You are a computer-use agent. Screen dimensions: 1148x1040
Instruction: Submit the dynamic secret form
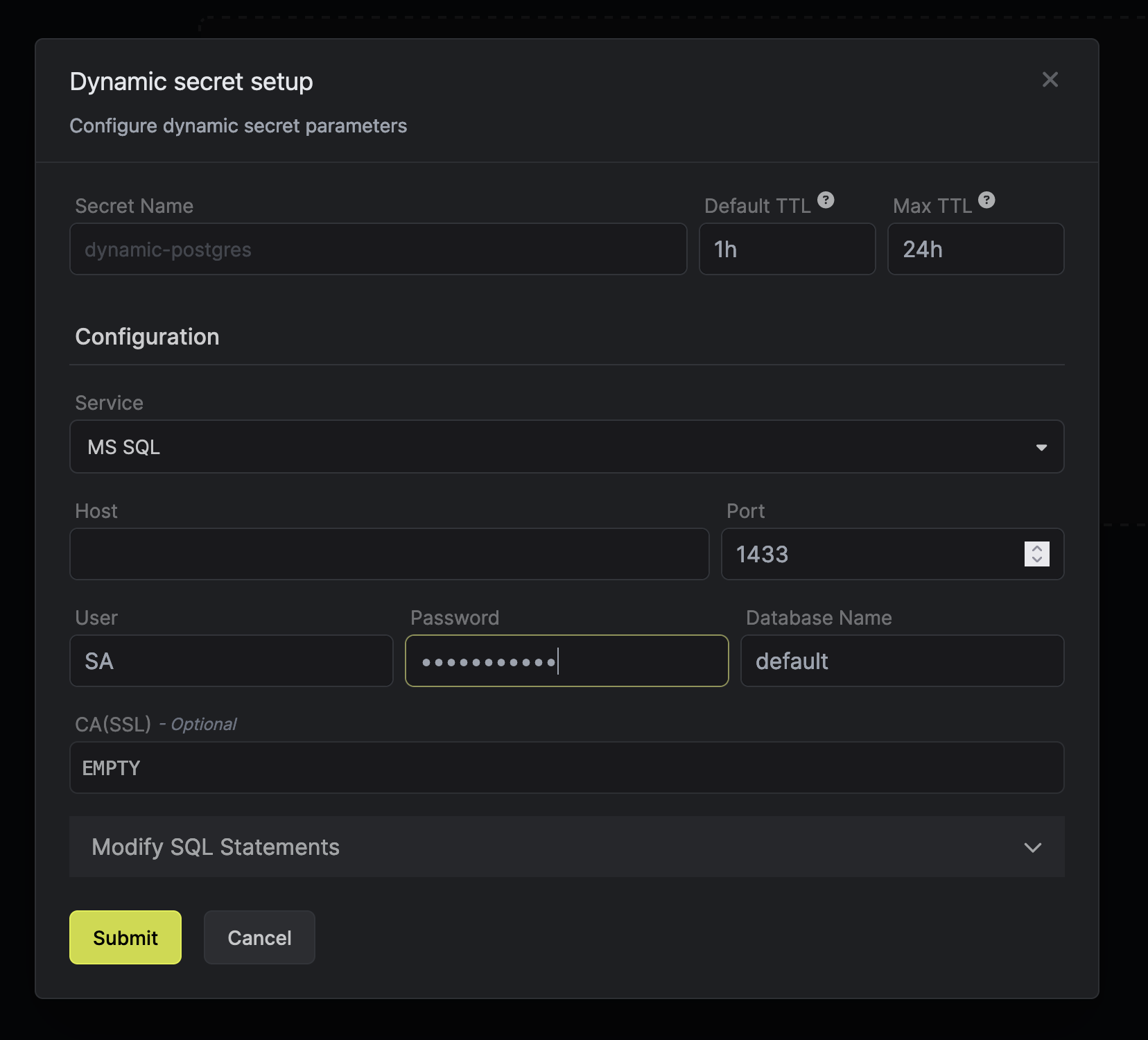point(125,937)
